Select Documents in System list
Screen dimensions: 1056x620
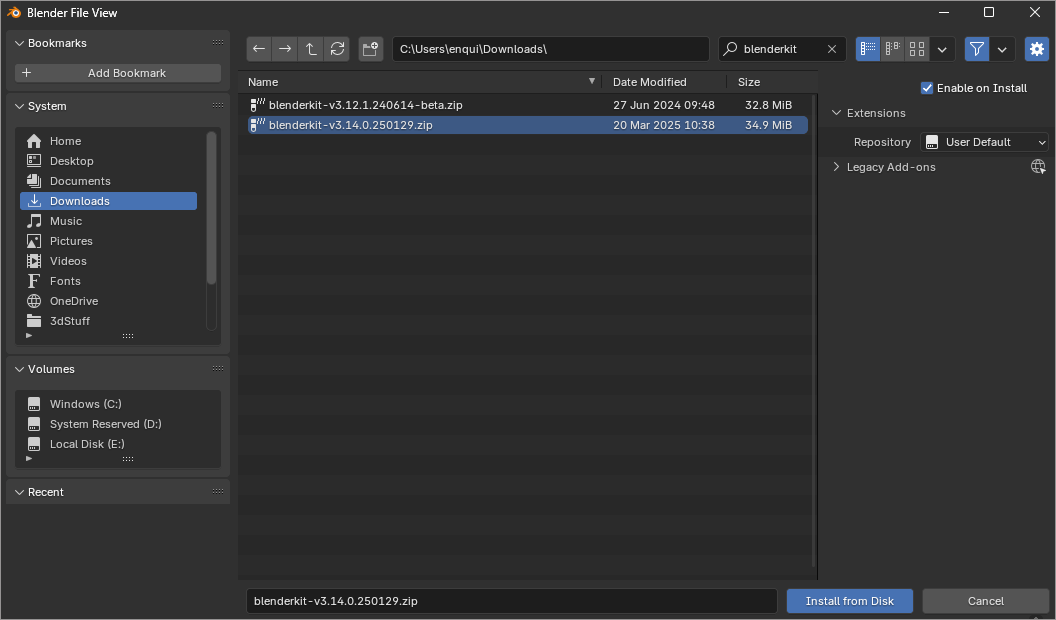[80, 181]
